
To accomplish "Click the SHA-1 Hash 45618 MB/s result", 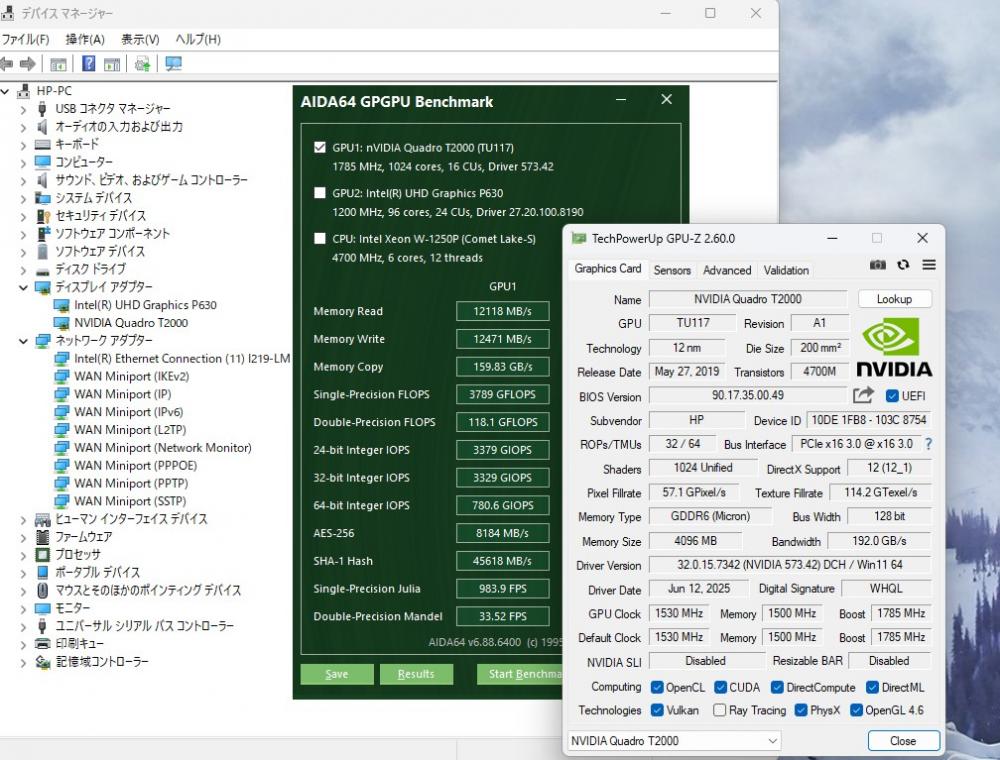I will pyautogui.click(x=503, y=561).
